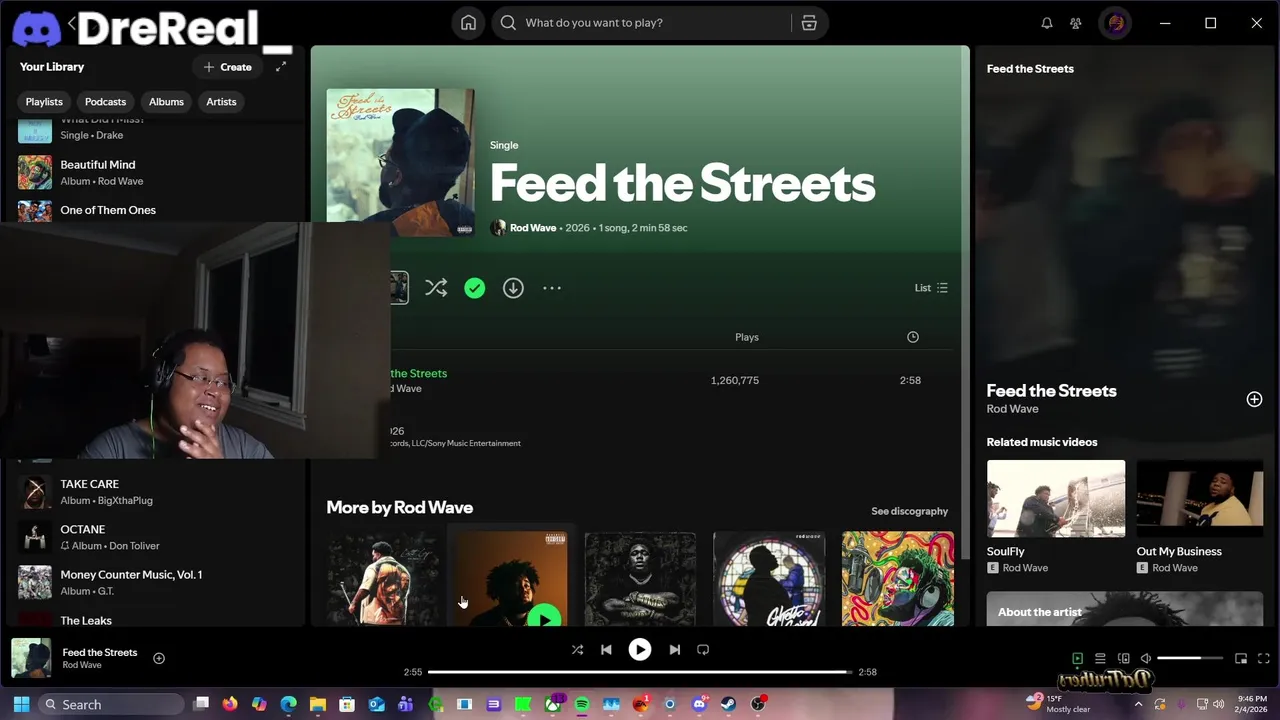Open the weather widget showing 15°F
Image resolution: width=1280 pixels, height=720 pixels.
click(1058, 704)
